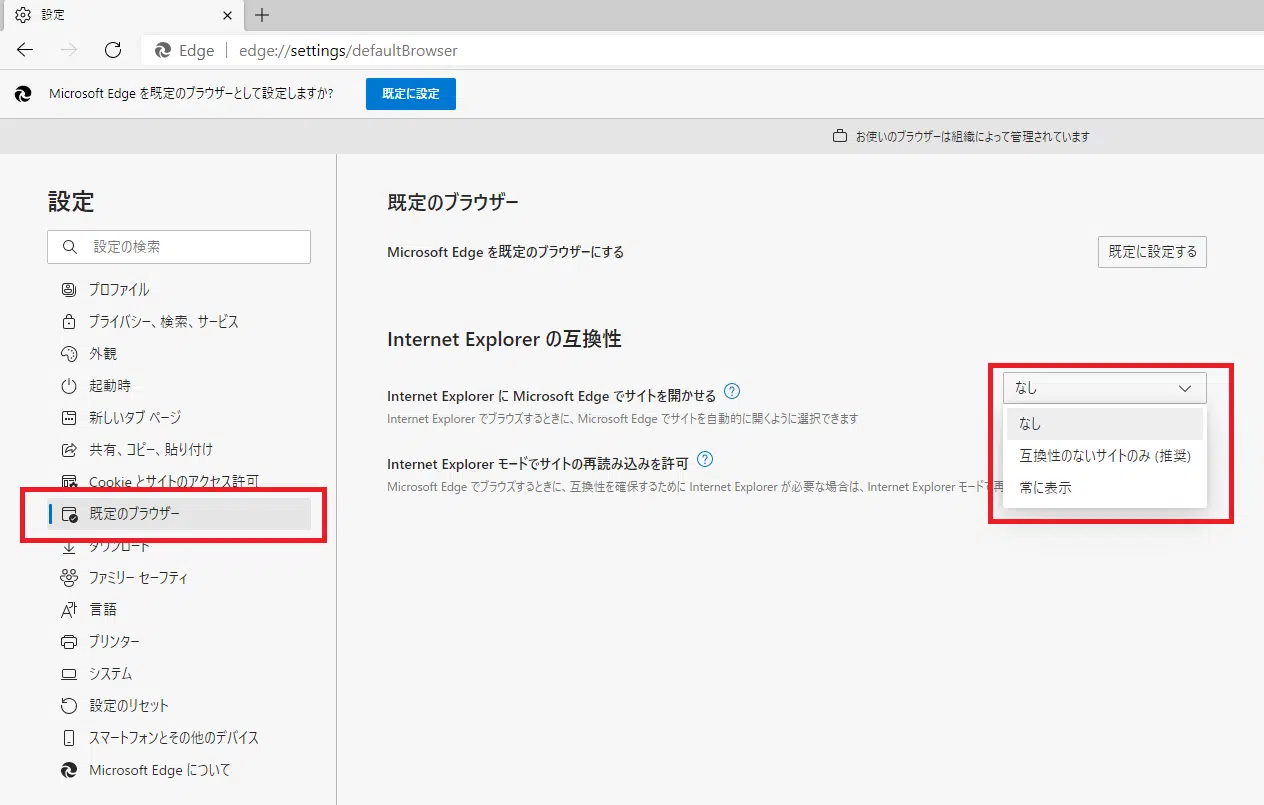Click the 設定のリセット reset icon
The image size is (1264, 805).
[x=69, y=705]
